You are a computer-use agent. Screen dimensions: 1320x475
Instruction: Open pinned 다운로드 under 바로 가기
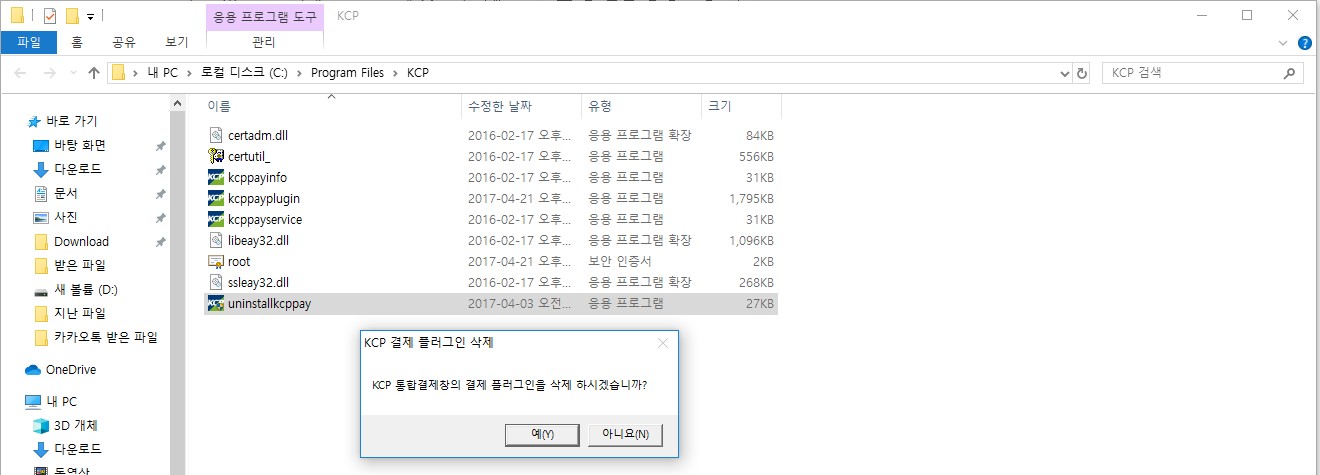[x=78, y=169]
